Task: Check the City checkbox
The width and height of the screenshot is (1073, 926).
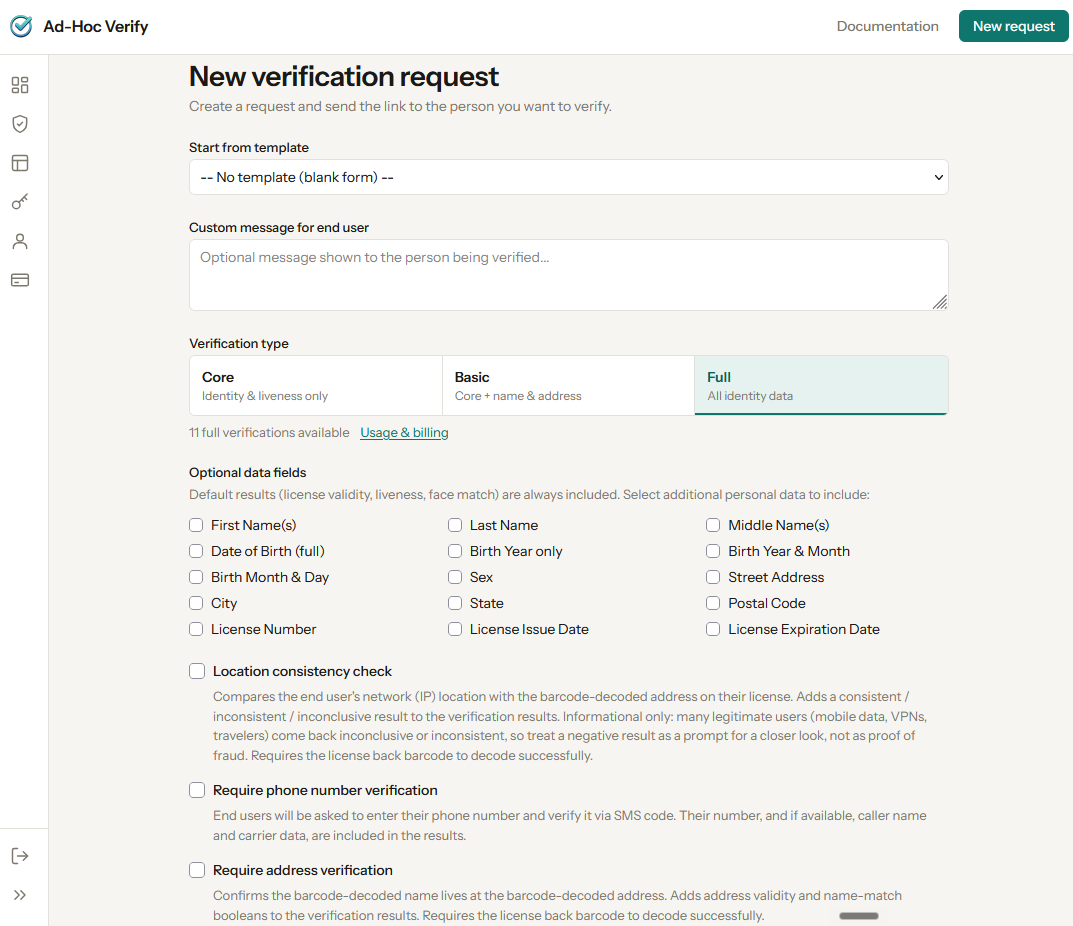Action: [x=196, y=603]
